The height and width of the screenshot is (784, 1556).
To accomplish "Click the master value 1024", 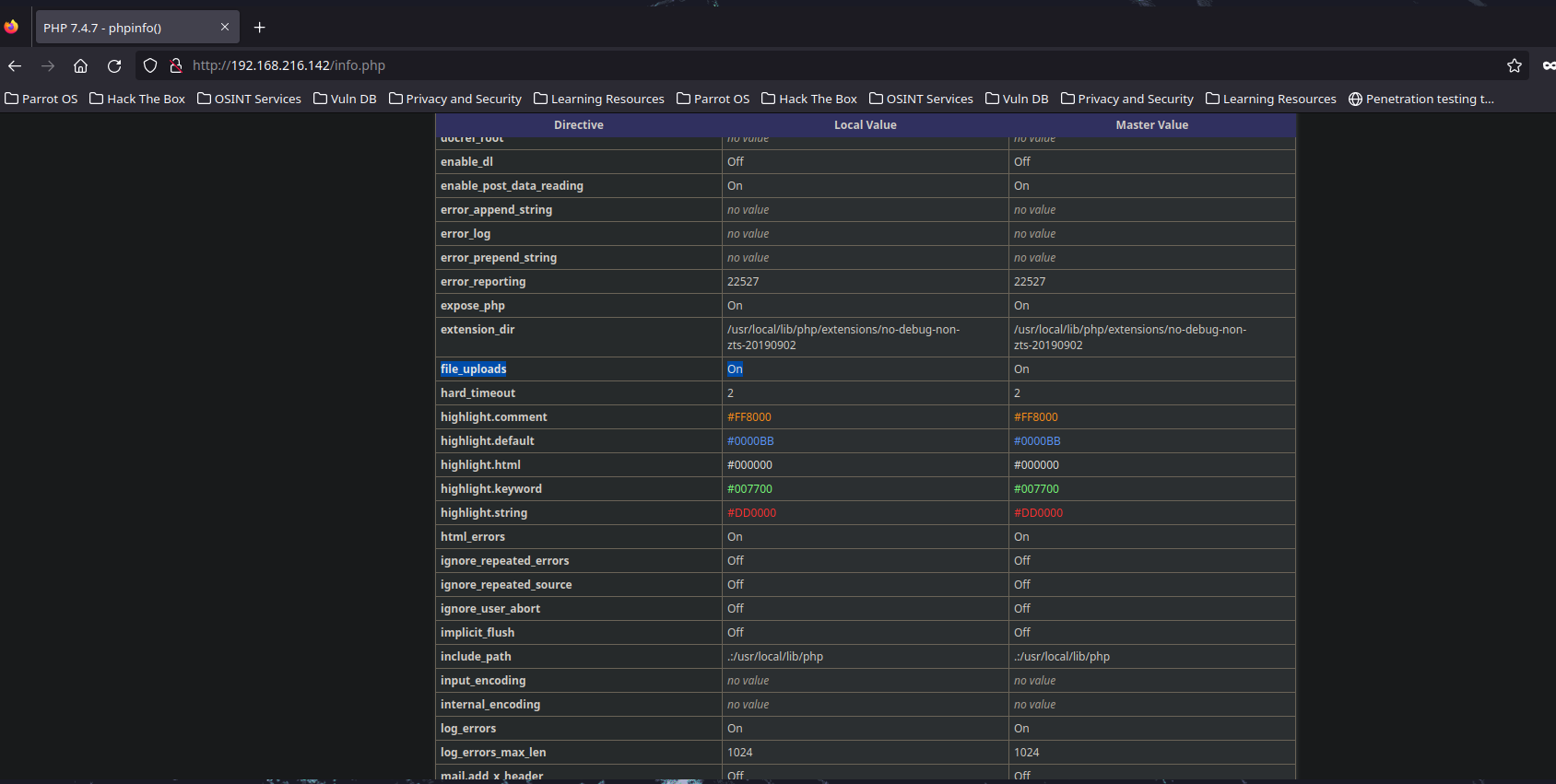I will click(x=1027, y=753).
